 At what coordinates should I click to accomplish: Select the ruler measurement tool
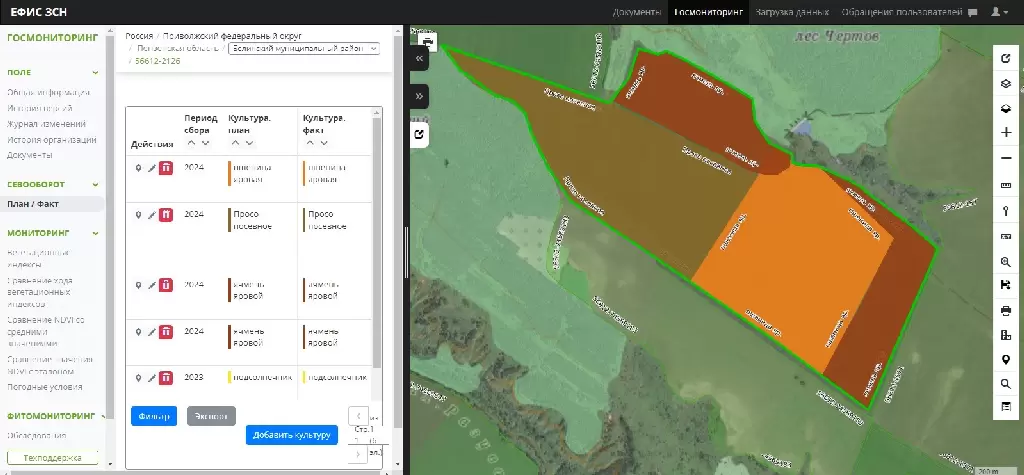(x=1006, y=185)
